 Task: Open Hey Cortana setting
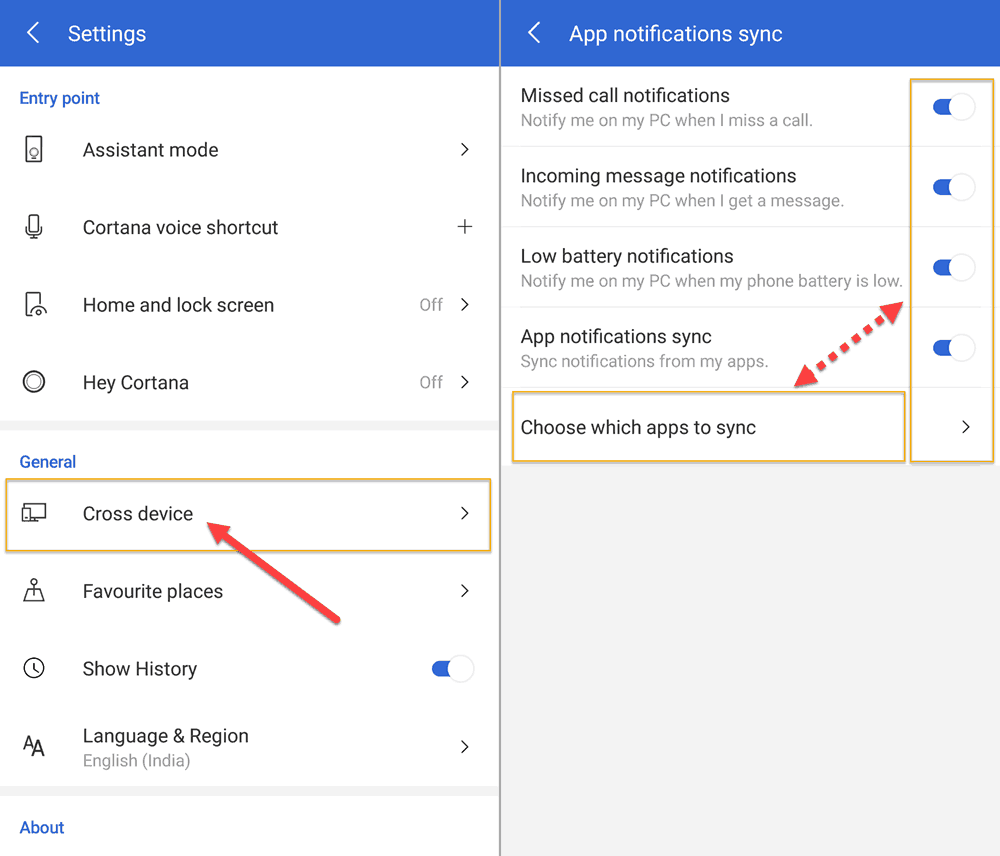249,382
